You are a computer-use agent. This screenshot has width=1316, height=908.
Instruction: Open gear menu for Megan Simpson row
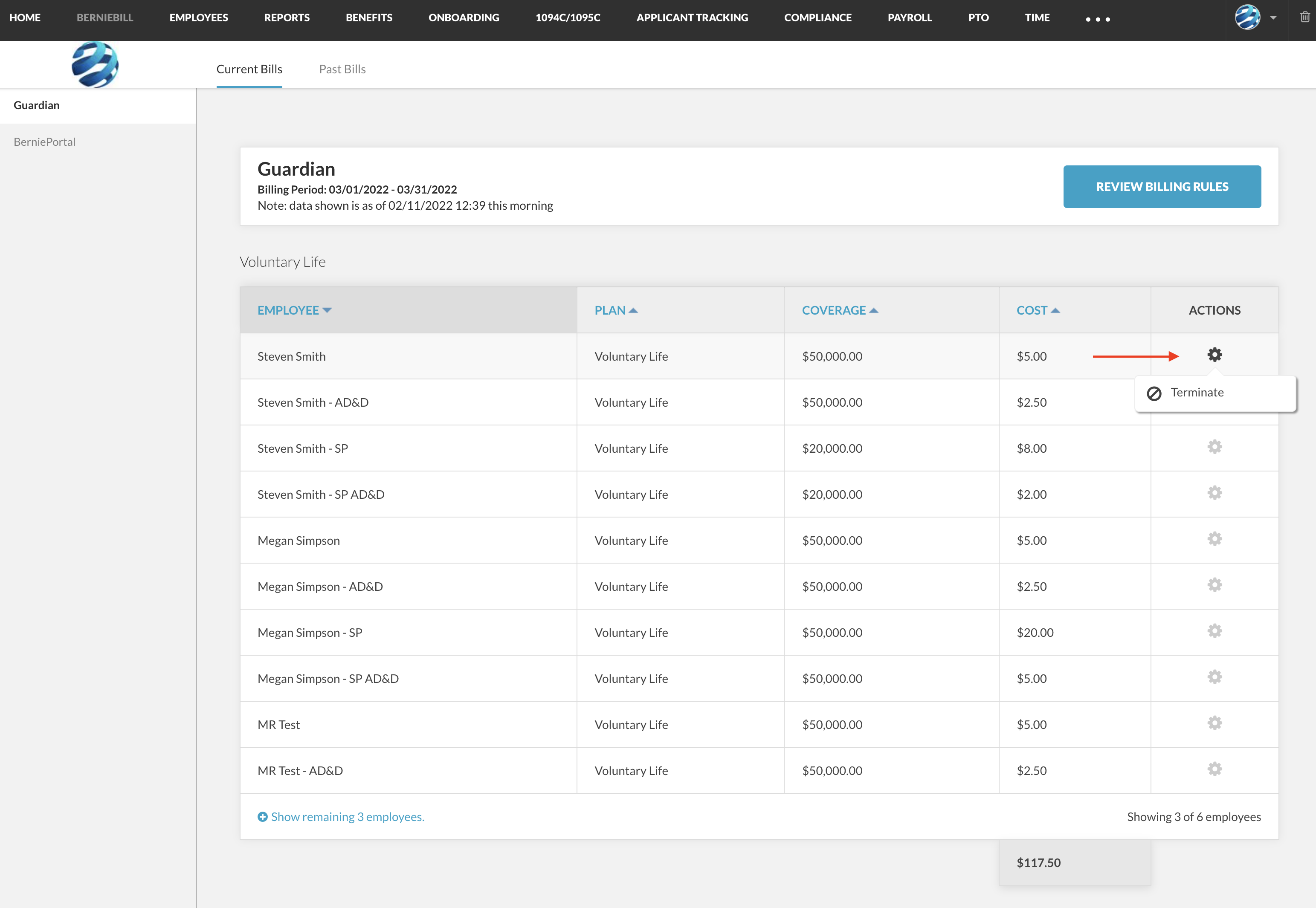coord(1214,539)
